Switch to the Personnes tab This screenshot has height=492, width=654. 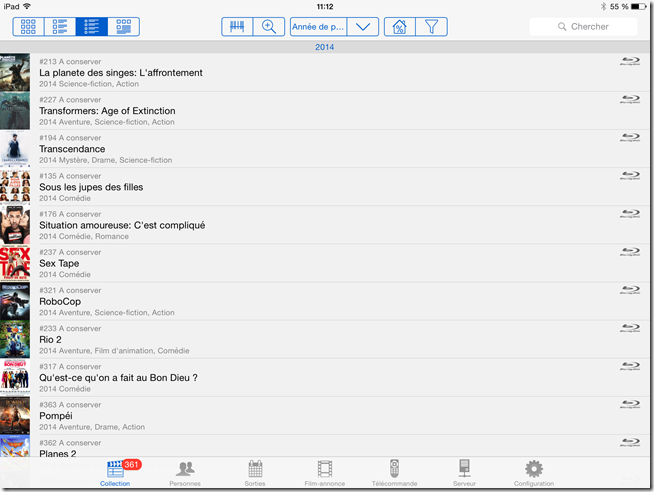pos(185,473)
